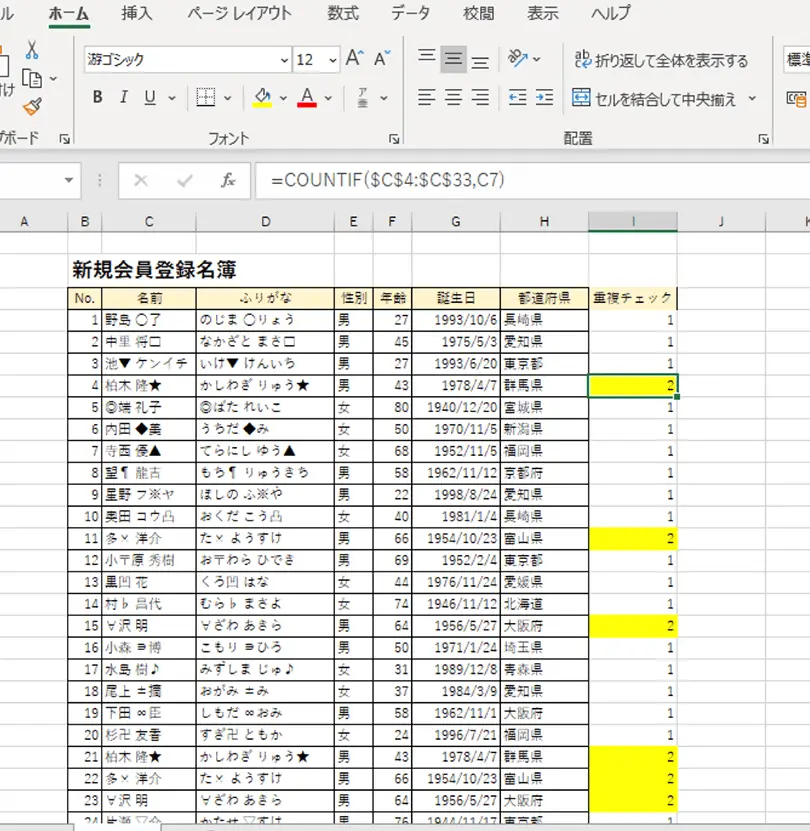810x831 pixels.
Task: Select the Format Painter tool
Action: pos(31,106)
